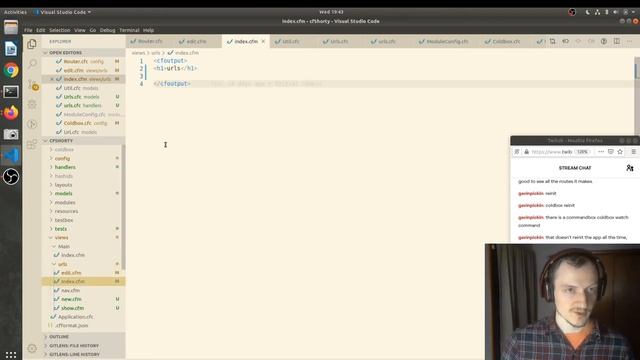640x360 pixels.
Task: Click the 120% zoom indicator in Firefox
Action: [x=582, y=151]
